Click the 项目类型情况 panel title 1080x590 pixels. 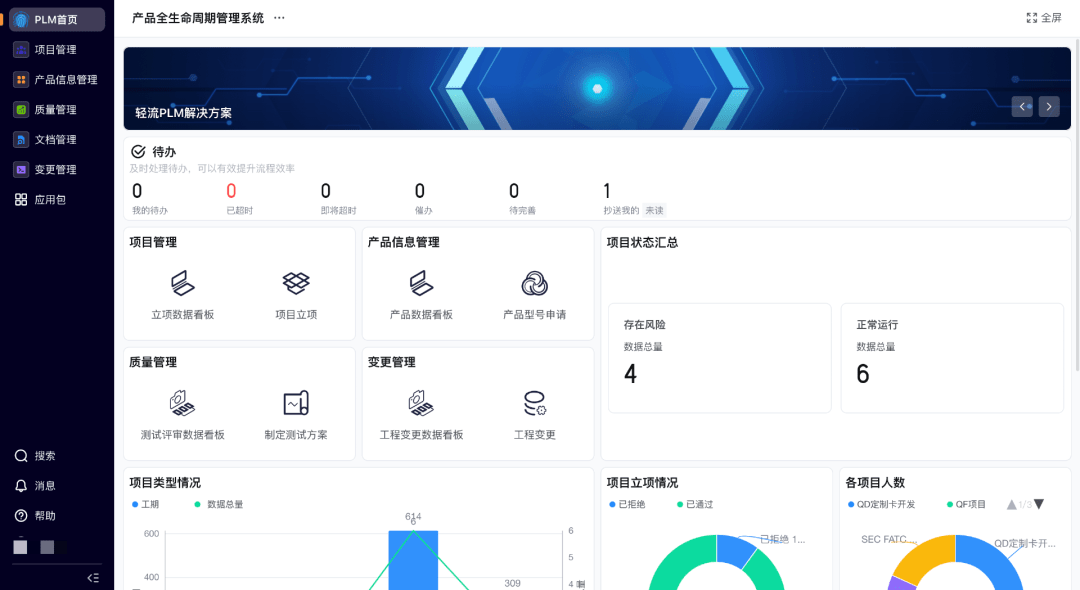(x=165, y=483)
